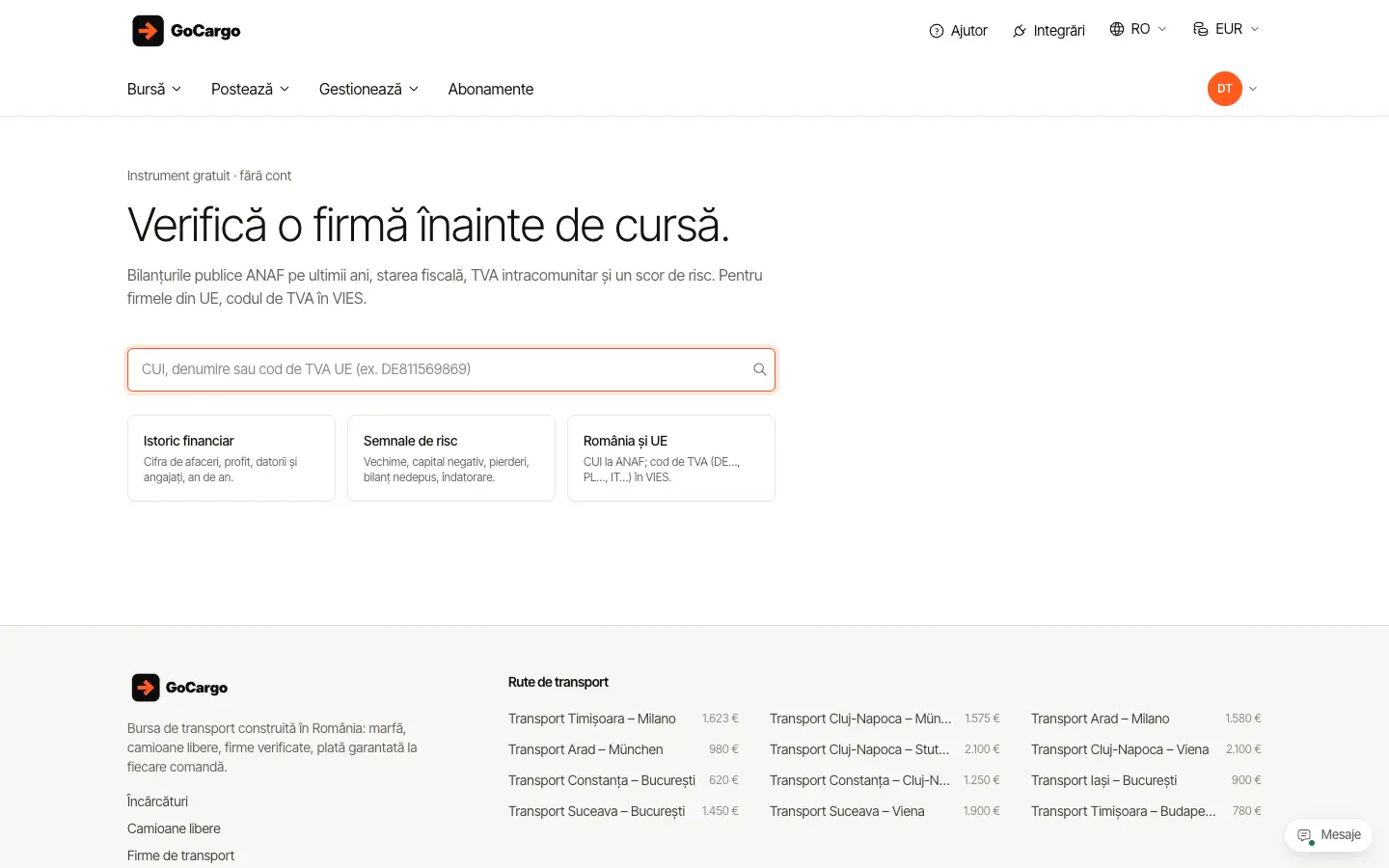Click the "Instrument gratuit · fără cont" label
The image size is (1389, 868).
click(x=209, y=176)
